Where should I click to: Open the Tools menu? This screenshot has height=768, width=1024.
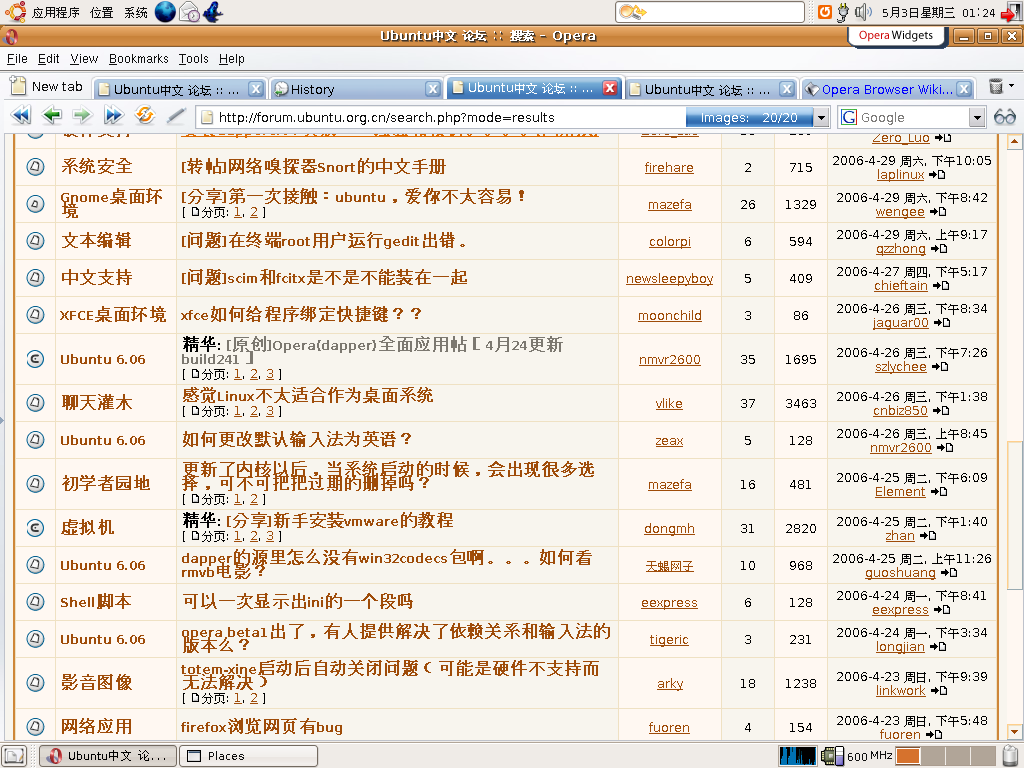(193, 59)
